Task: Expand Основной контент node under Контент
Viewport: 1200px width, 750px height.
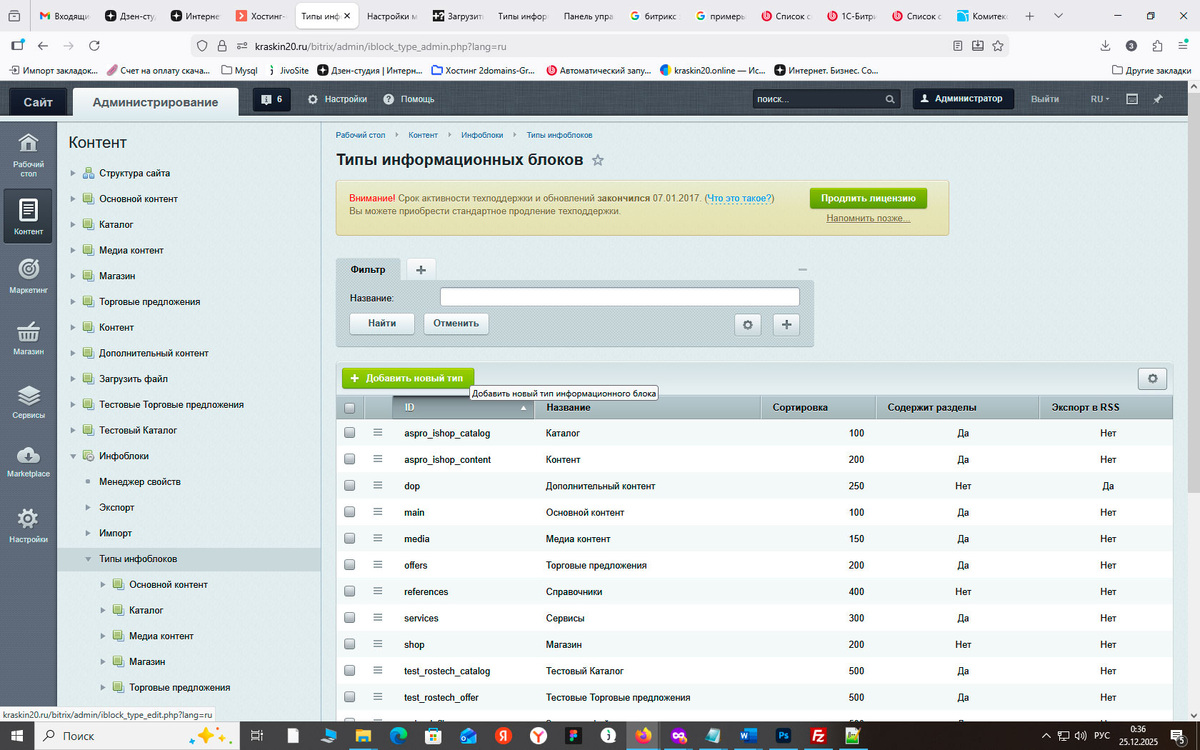Action: (72, 199)
